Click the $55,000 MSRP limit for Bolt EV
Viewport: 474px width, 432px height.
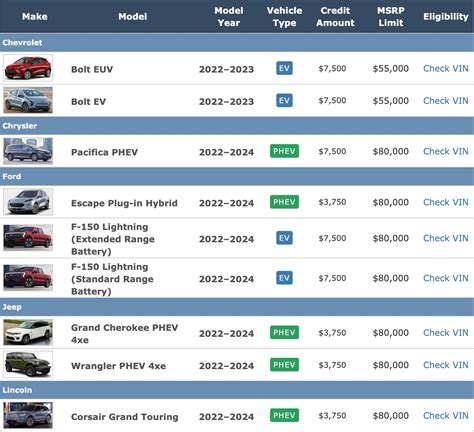(391, 101)
